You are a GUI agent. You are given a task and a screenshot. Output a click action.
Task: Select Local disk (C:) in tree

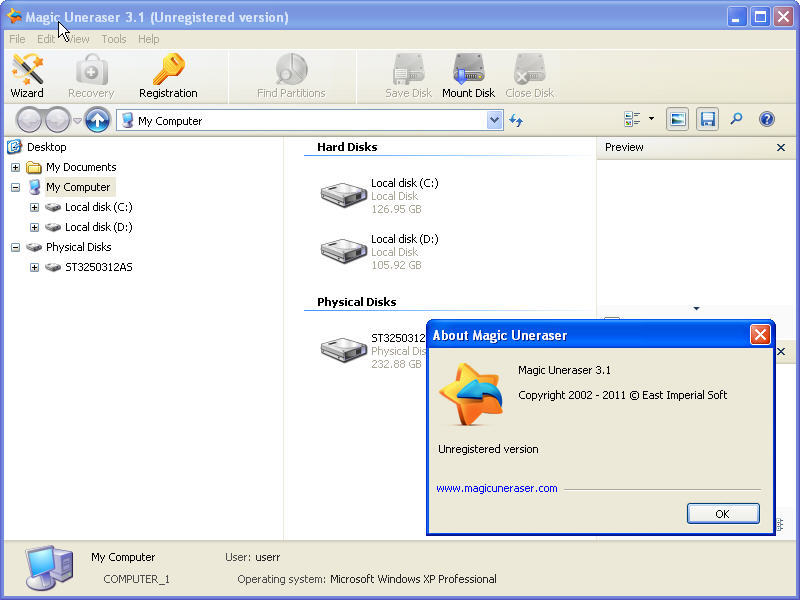click(98, 207)
